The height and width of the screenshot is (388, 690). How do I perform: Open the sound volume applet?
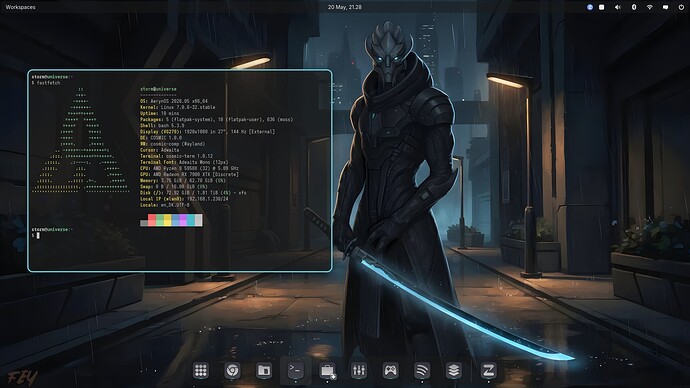[617, 7]
